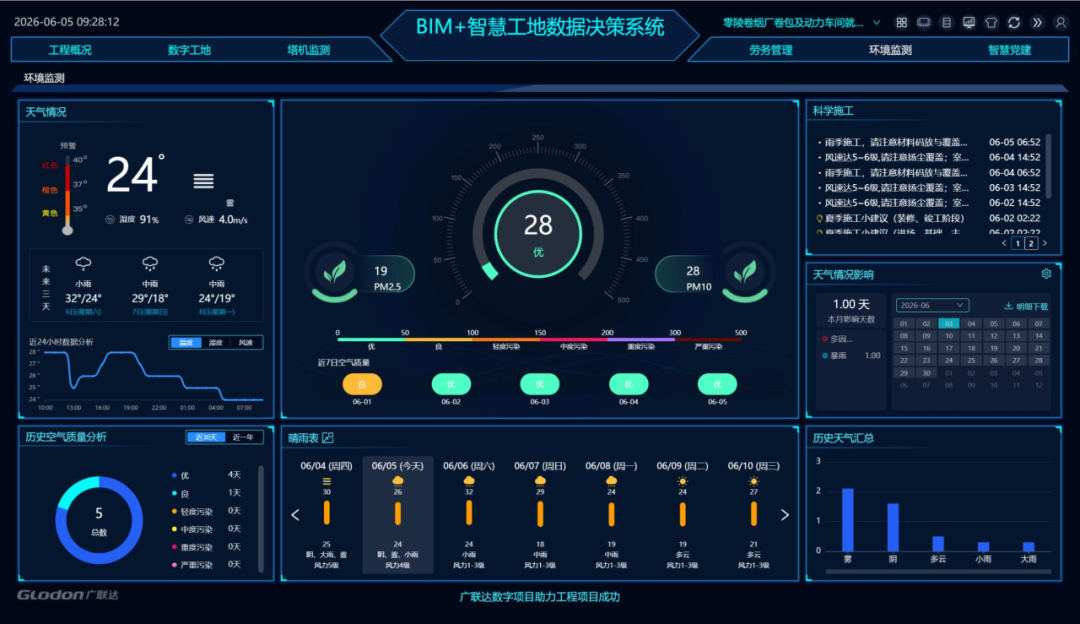Go to page 2 in 科学施工 list
The width and height of the screenshot is (1080, 624).
tap(1031, 243)
